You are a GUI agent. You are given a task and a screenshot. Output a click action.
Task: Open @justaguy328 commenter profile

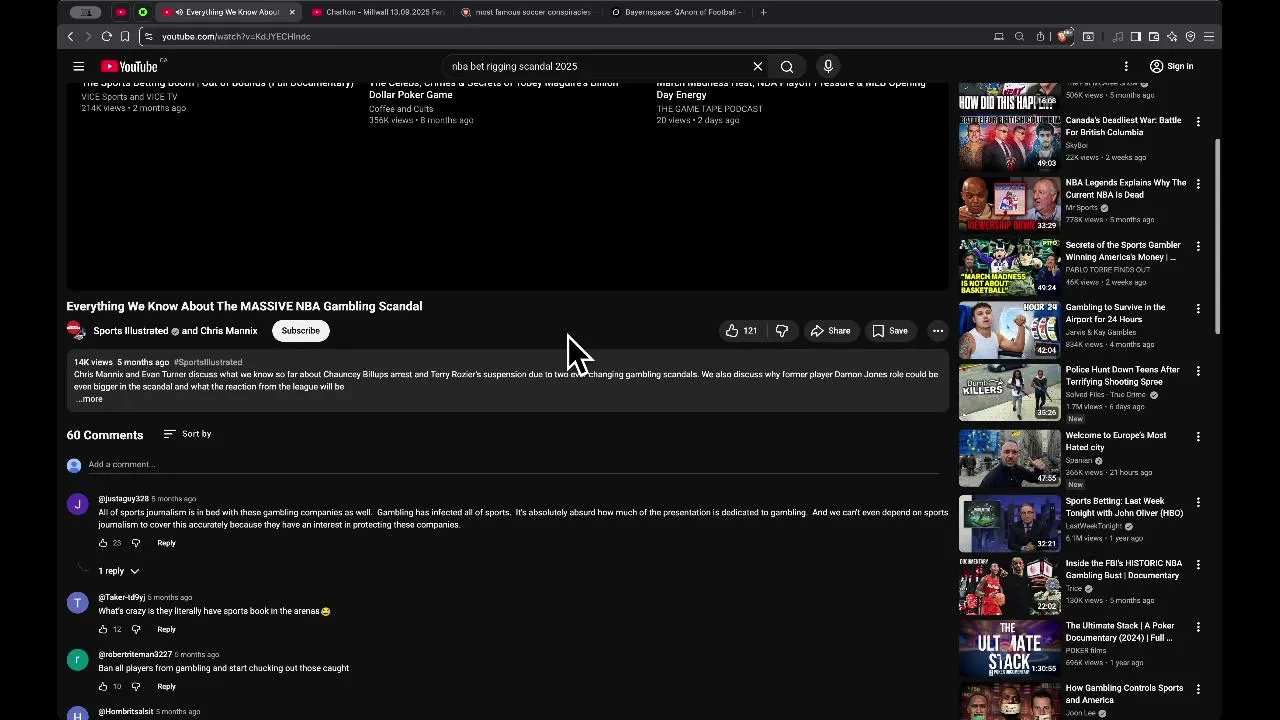123,498
